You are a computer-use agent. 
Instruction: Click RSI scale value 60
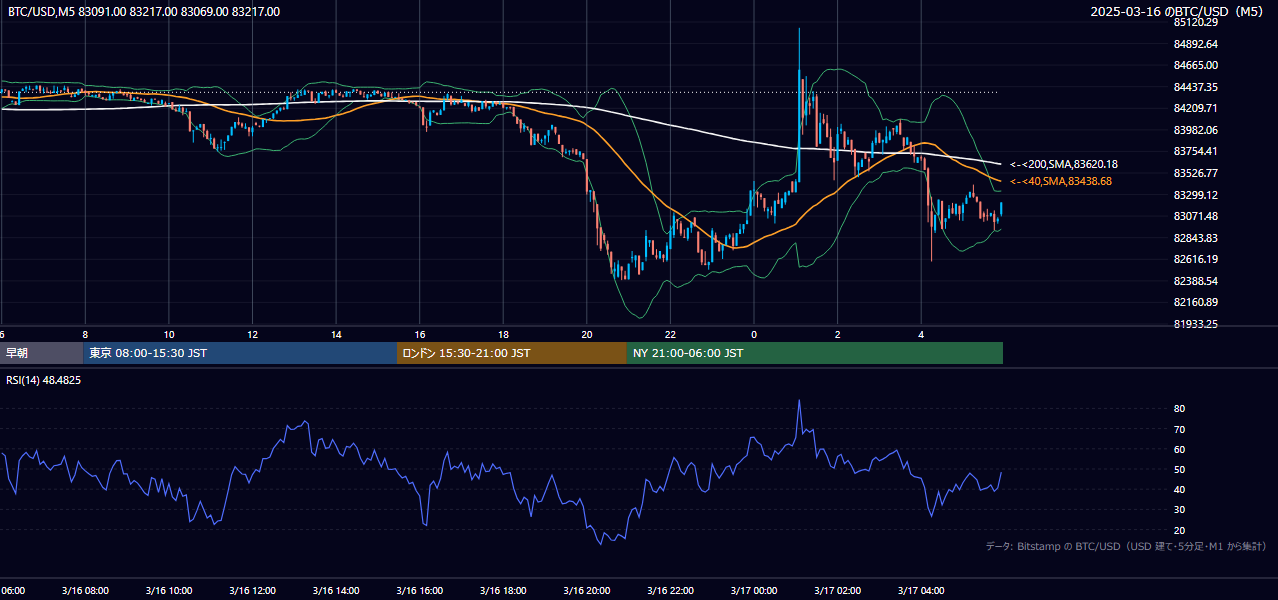point(1179,449)
